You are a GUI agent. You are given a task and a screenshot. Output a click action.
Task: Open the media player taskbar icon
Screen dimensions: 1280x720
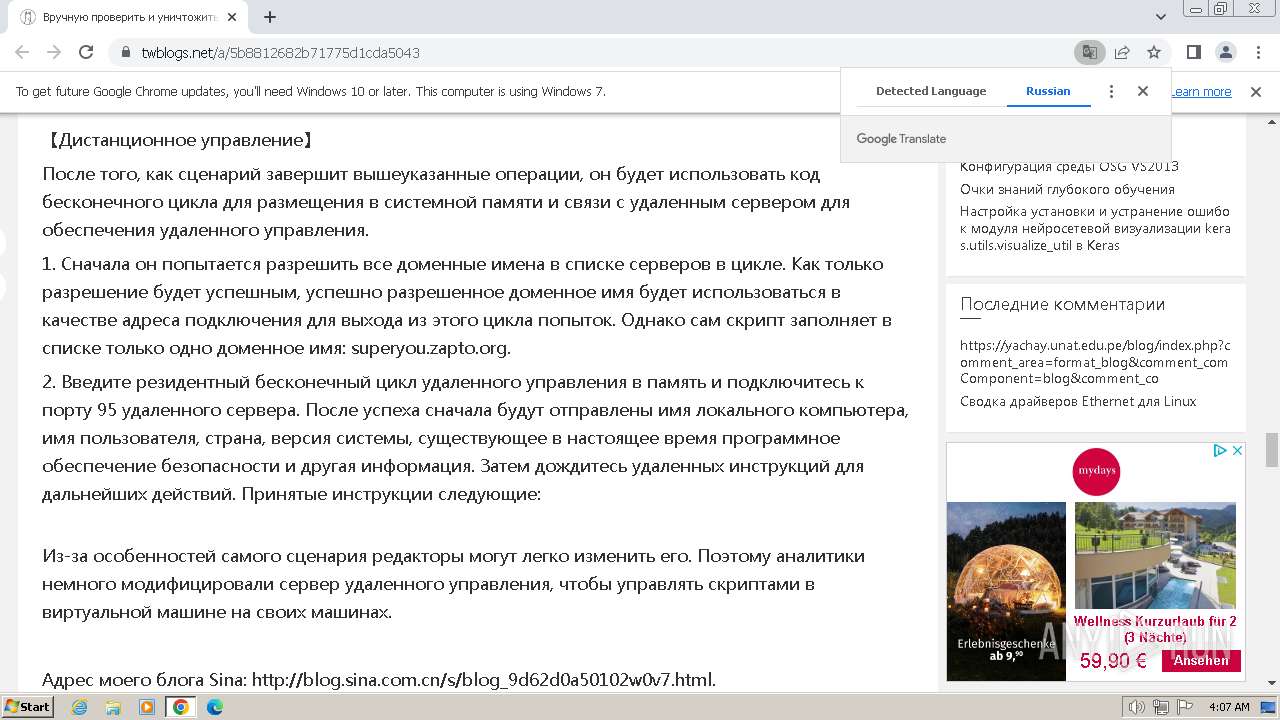pyautogui.click(x=147, y=707)
